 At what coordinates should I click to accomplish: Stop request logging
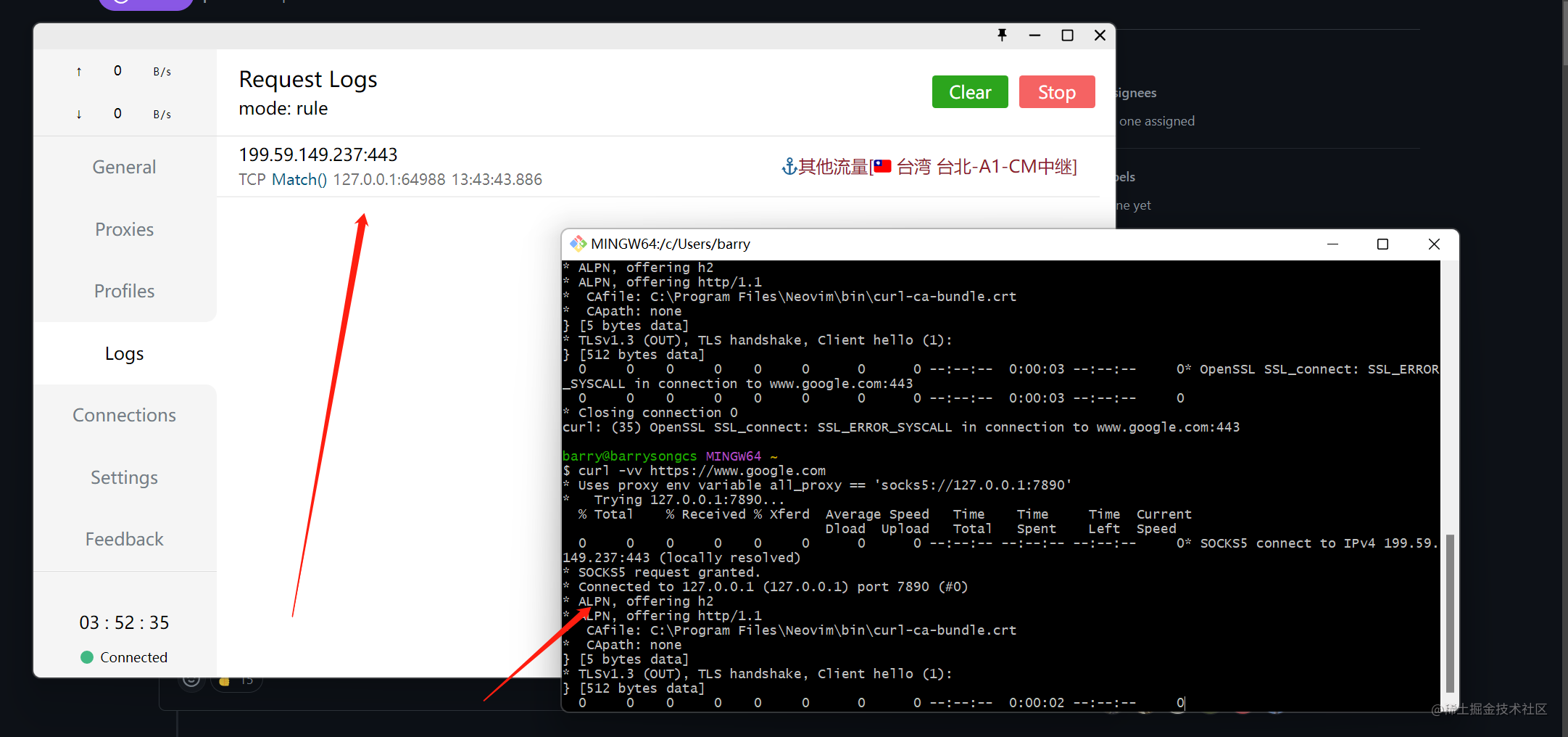click(1057, 92)
